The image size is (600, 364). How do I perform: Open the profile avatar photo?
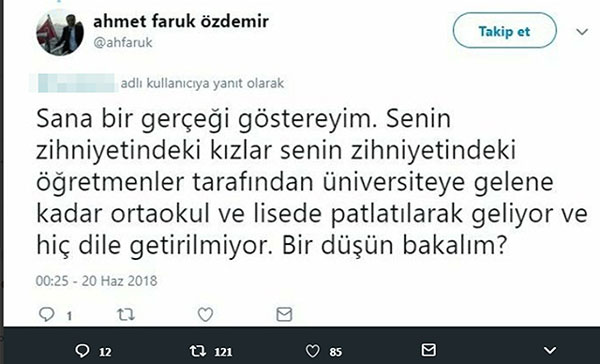pyautogui.click(x=60, y=33)
